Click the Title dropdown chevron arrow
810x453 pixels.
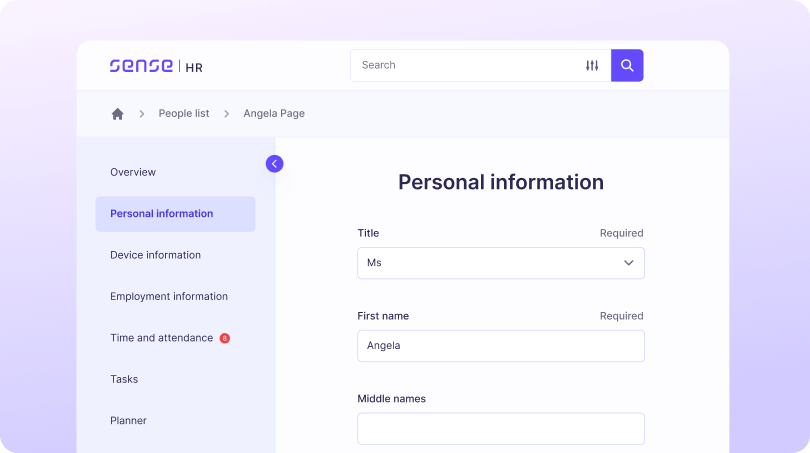pyautogui.click(x=629, y=263)
